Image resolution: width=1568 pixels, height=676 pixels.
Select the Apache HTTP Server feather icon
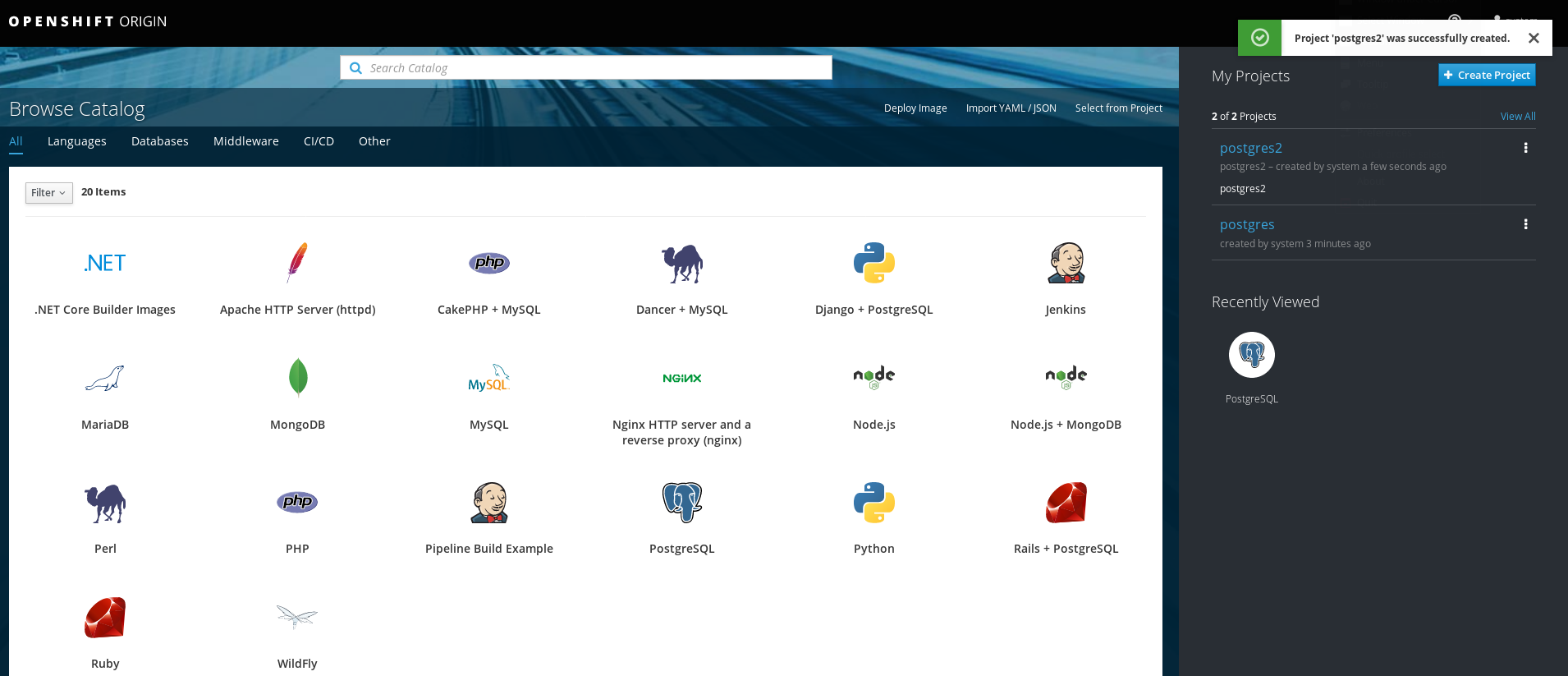(297, 263)
